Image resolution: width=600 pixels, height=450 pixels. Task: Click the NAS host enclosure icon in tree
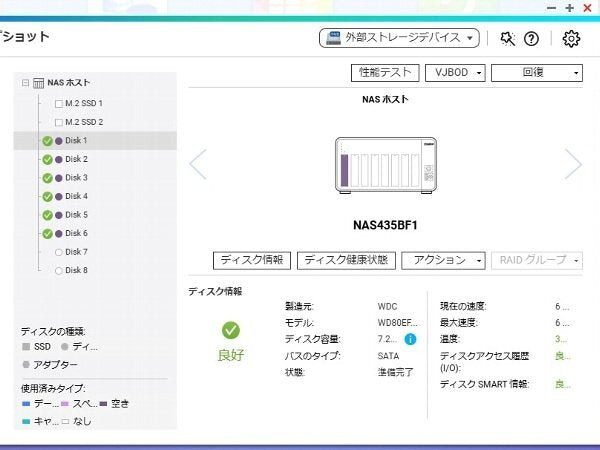[x=38, y=83]
